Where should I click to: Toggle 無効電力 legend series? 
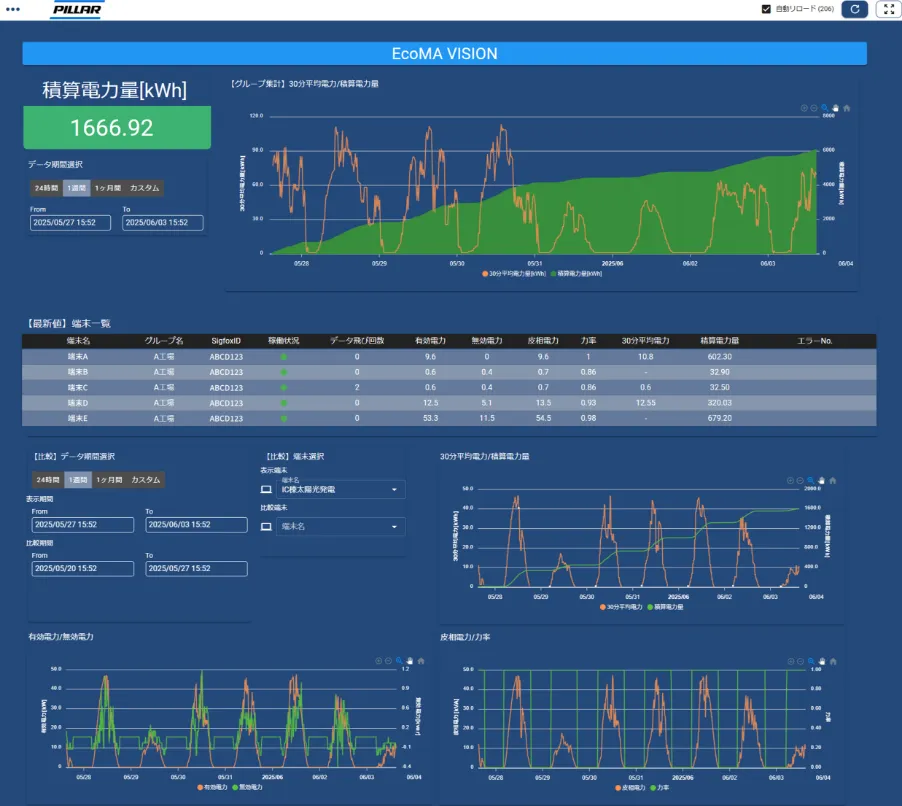coord(247,787)
